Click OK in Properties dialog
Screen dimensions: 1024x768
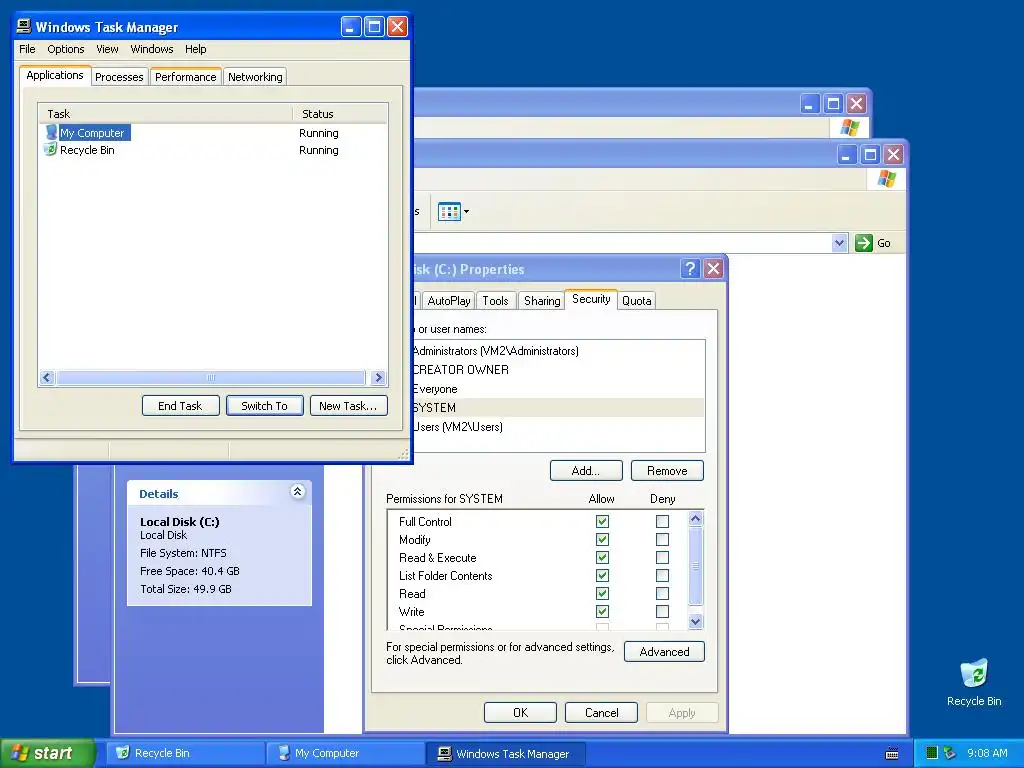click(520, 712)
